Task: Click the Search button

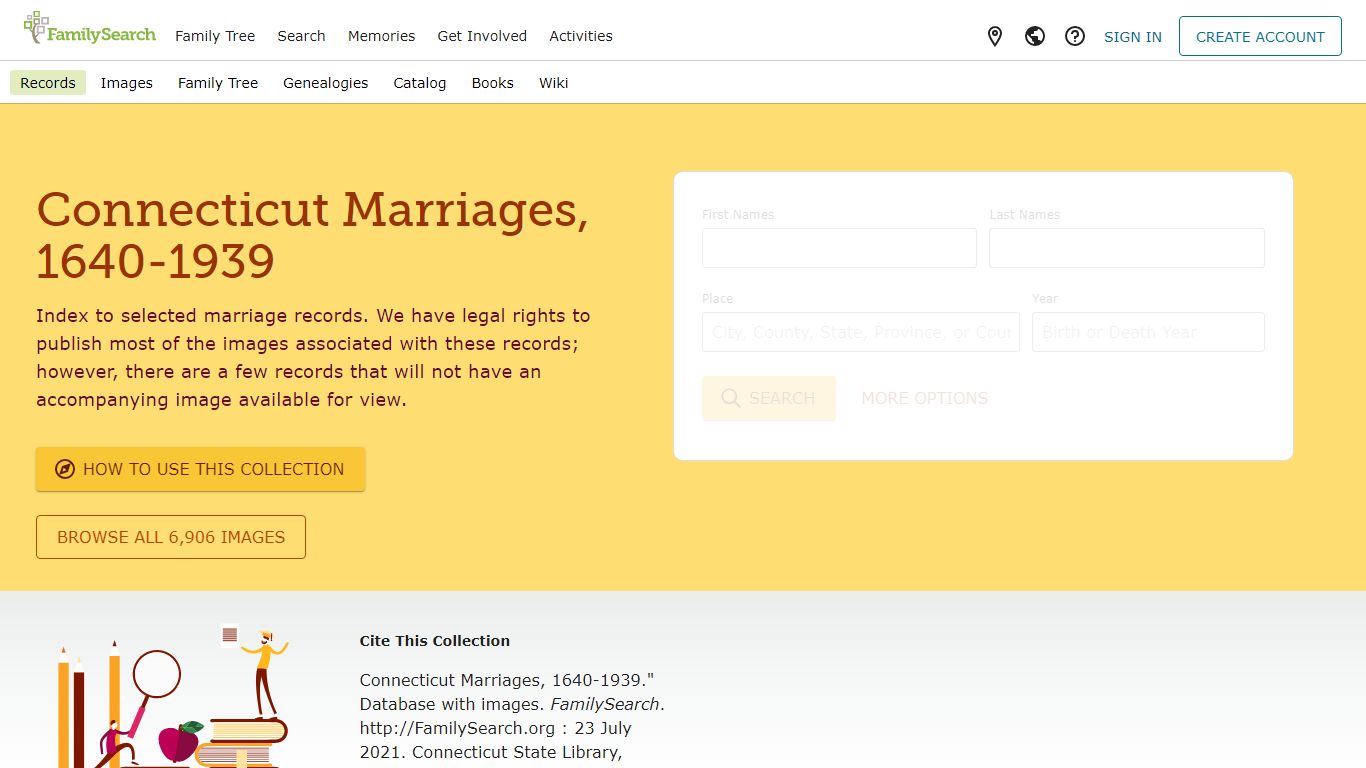Action: [769, 398]
